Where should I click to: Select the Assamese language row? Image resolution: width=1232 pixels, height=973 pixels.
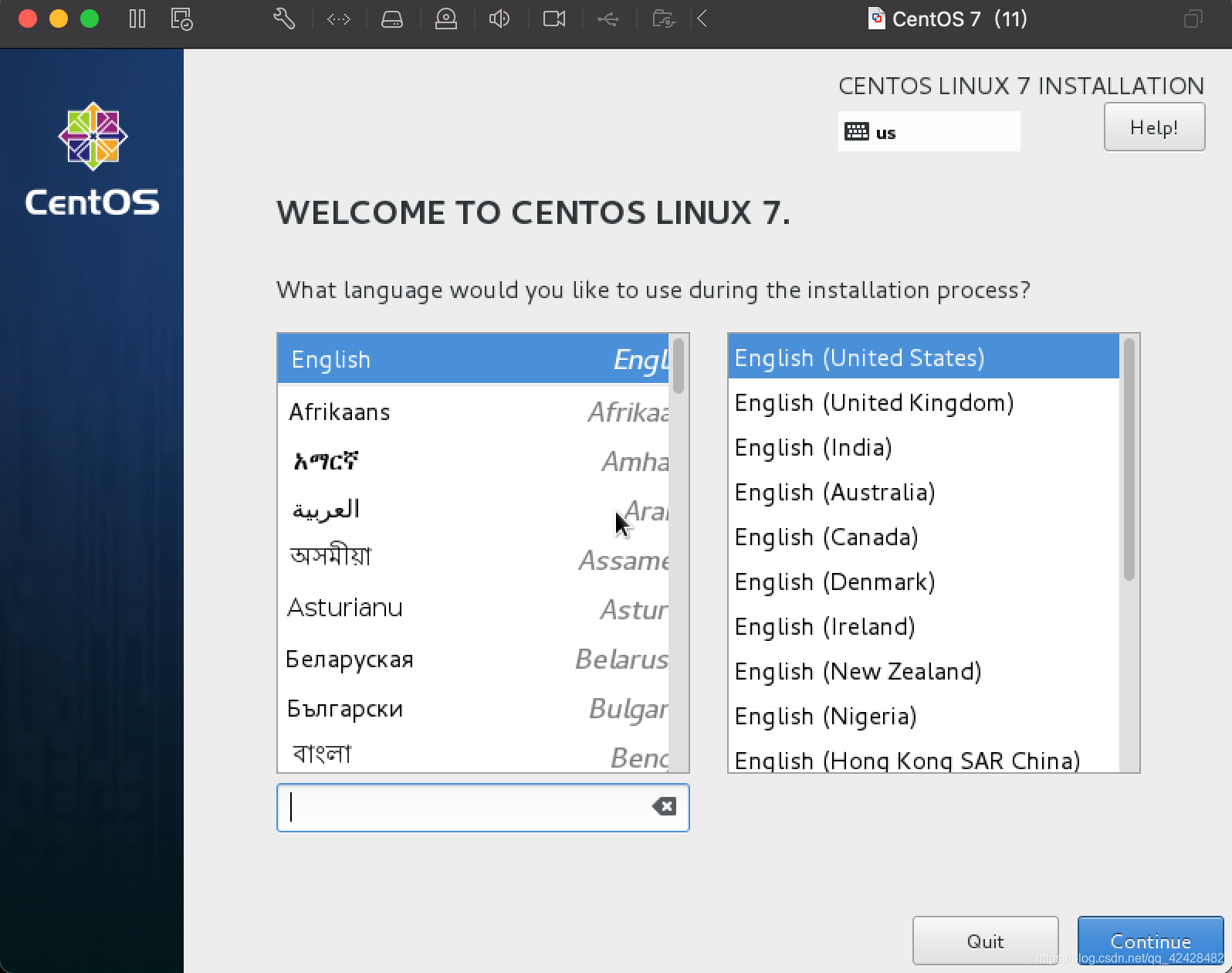(x=473, y=559)
